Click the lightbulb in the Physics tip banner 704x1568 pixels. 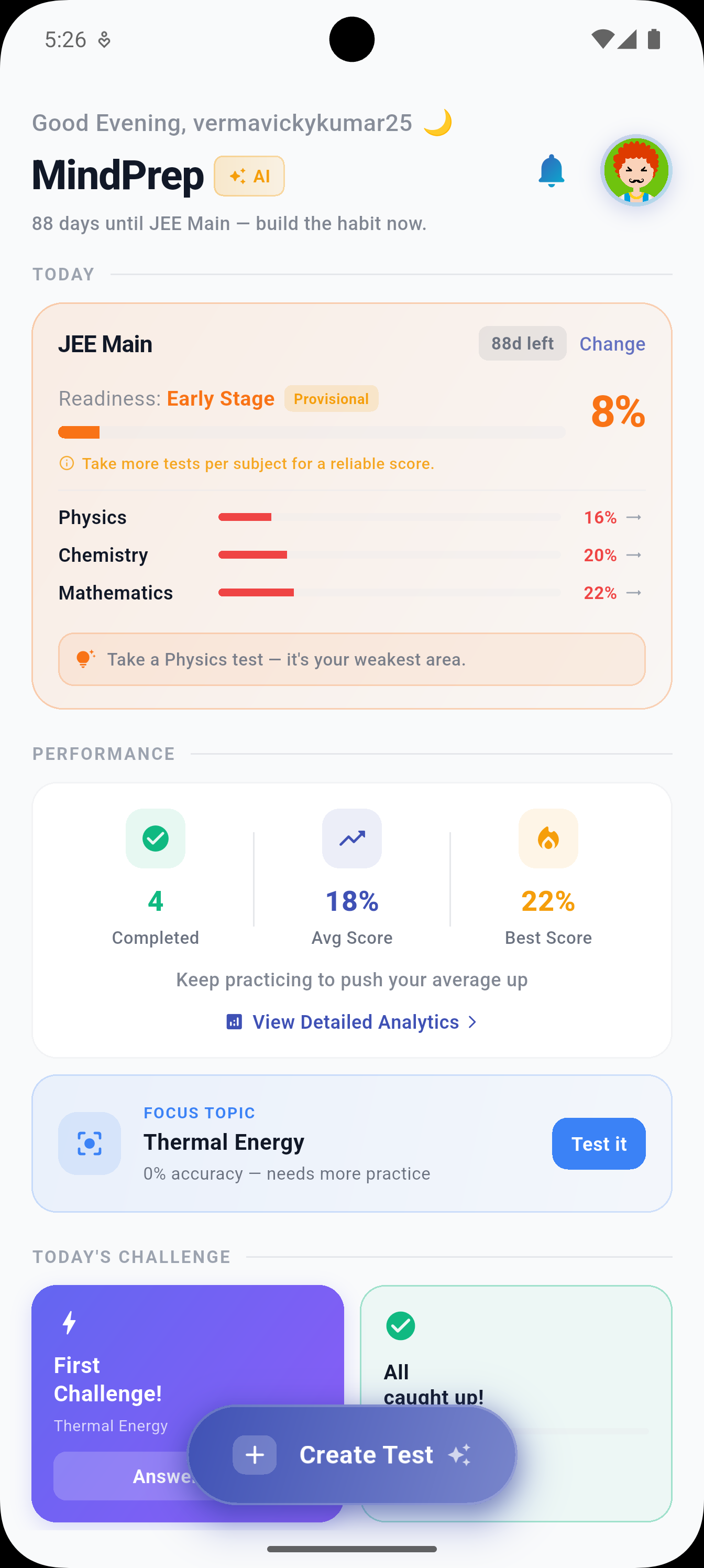85,659
